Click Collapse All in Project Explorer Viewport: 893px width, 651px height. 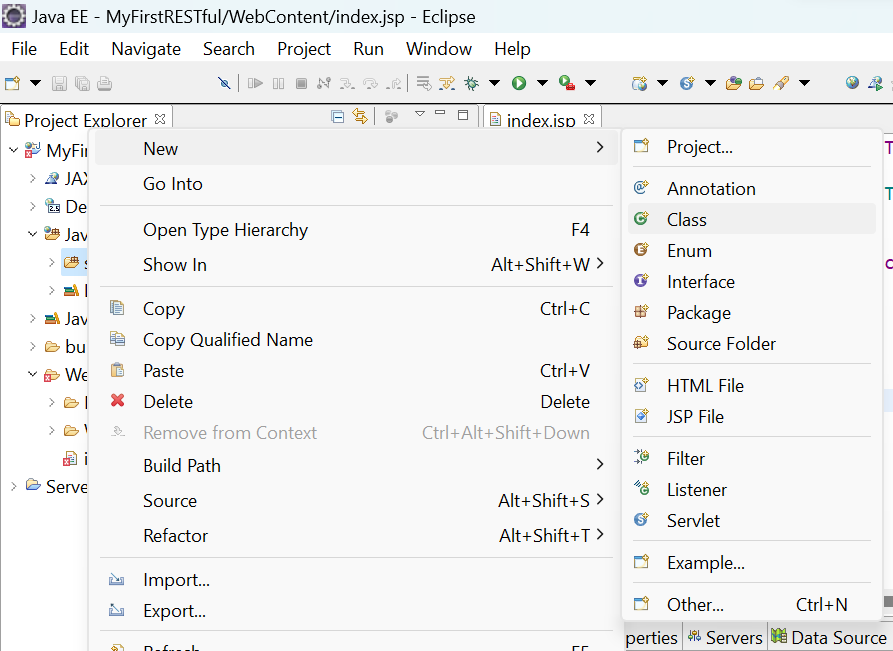click(x=338, y=117)
